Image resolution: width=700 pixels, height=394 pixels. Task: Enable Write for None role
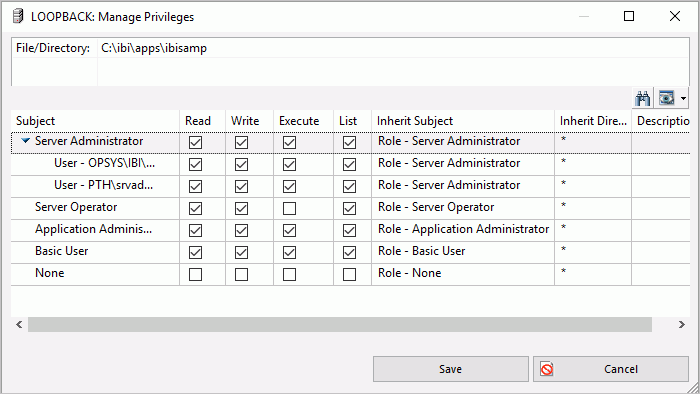pyautogui.click(x=242, y=274)
